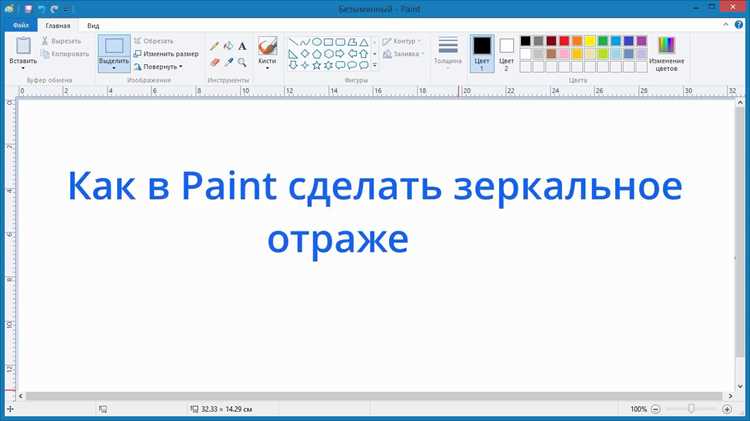Choose the Rectangle shape

(328, 42)
